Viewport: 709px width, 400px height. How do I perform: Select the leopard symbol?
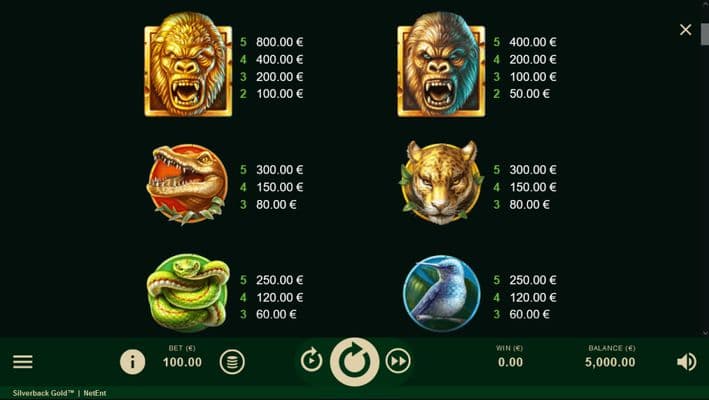coord(441,182)
